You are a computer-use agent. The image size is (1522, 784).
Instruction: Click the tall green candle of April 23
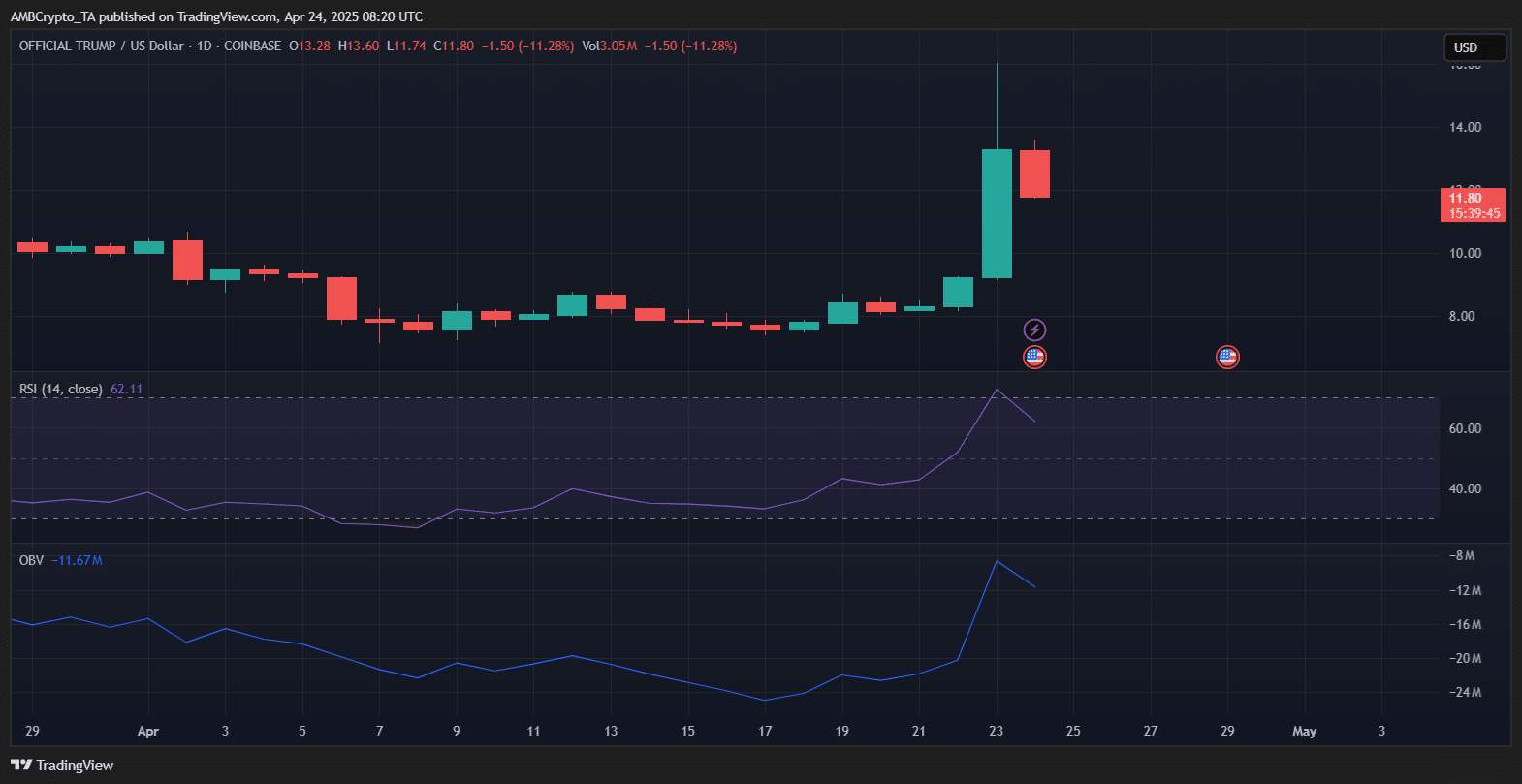[997, 213]
